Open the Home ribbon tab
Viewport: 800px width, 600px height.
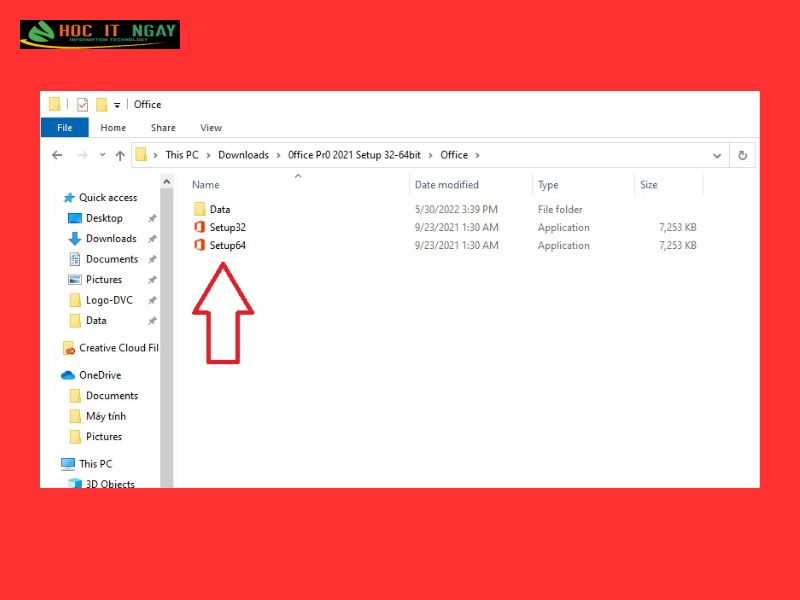click(113, 128)
